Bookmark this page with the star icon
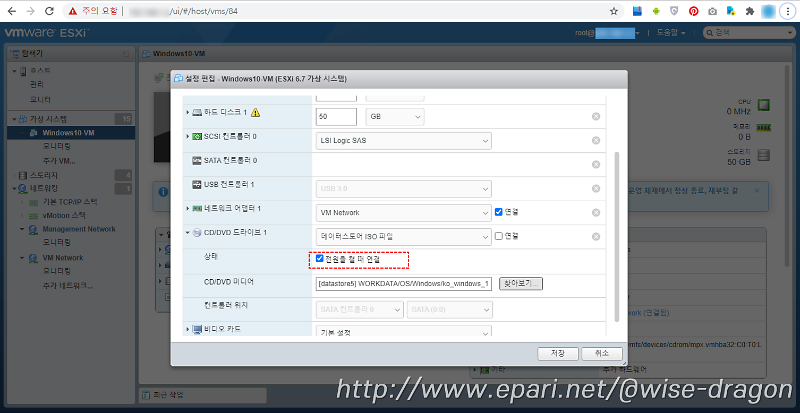The width and height of the screenshot is (800, 413). point(614,11)
